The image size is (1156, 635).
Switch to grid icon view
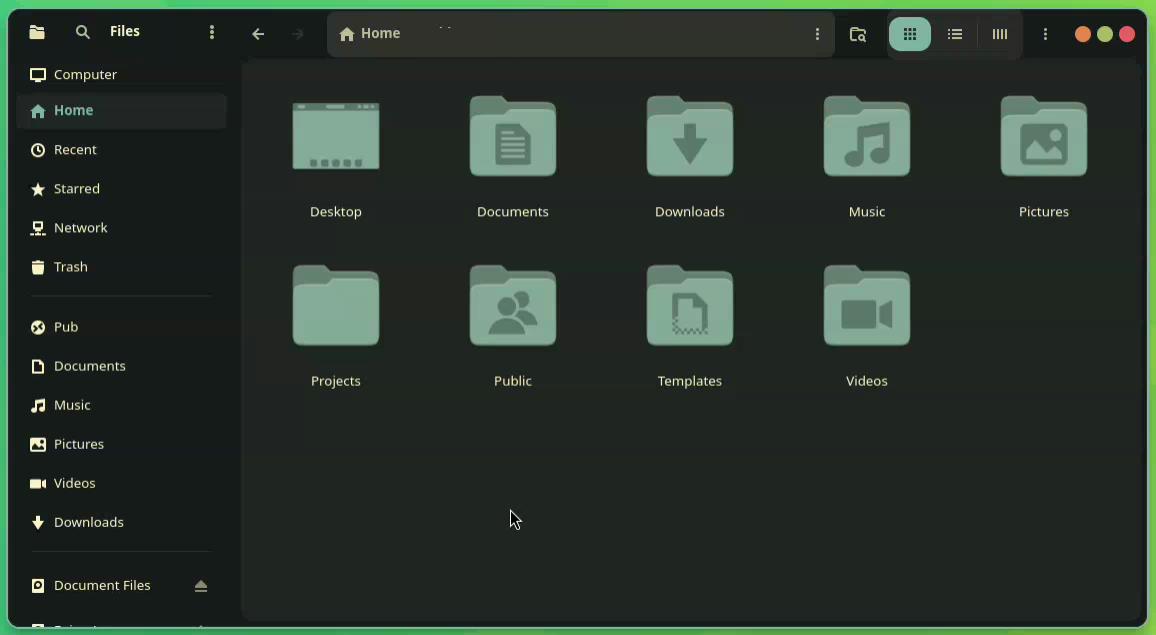pos(910,34)
